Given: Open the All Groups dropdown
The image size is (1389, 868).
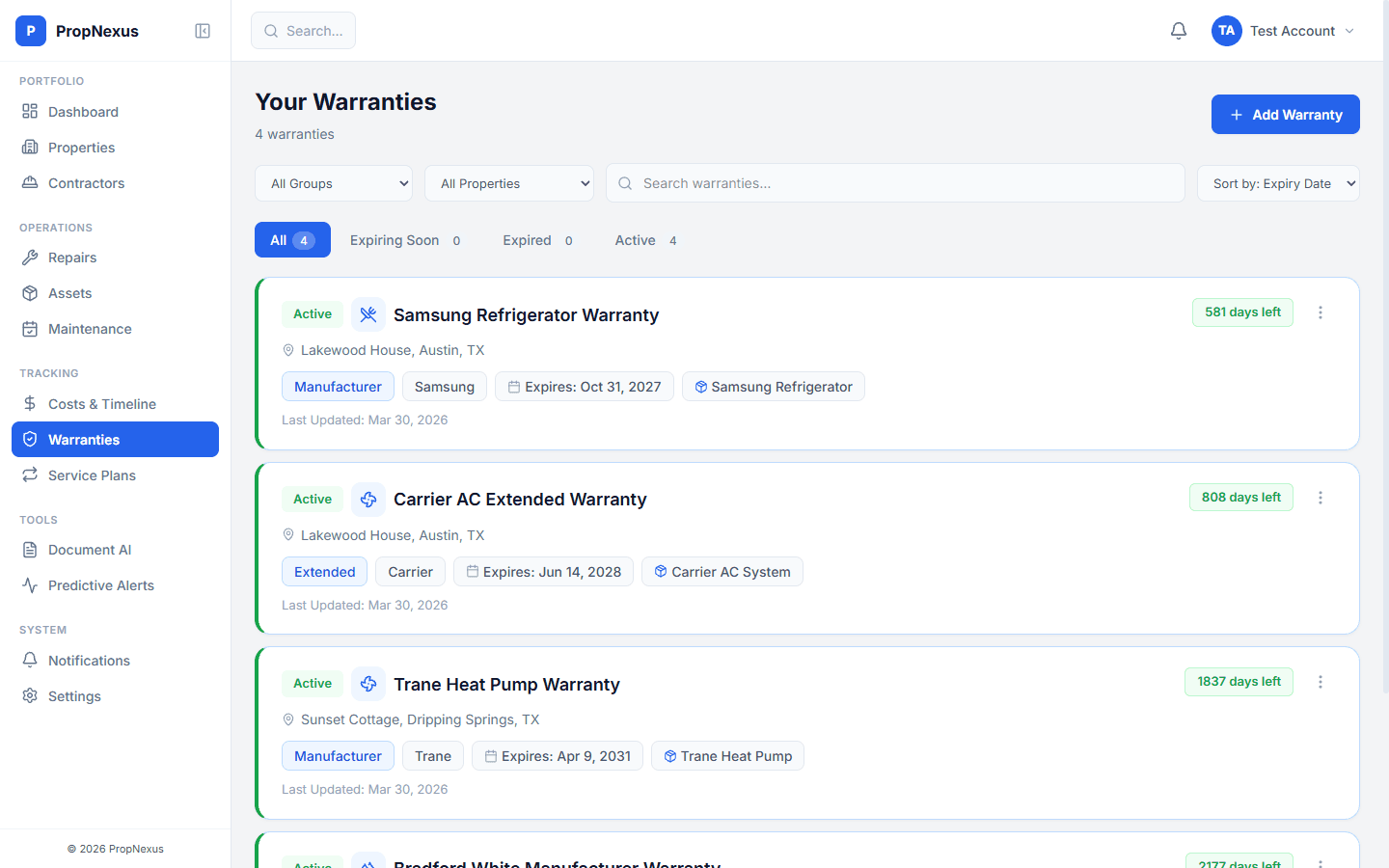Looking at the screenshot, I should pyautogui.click(x=334, y=182).
